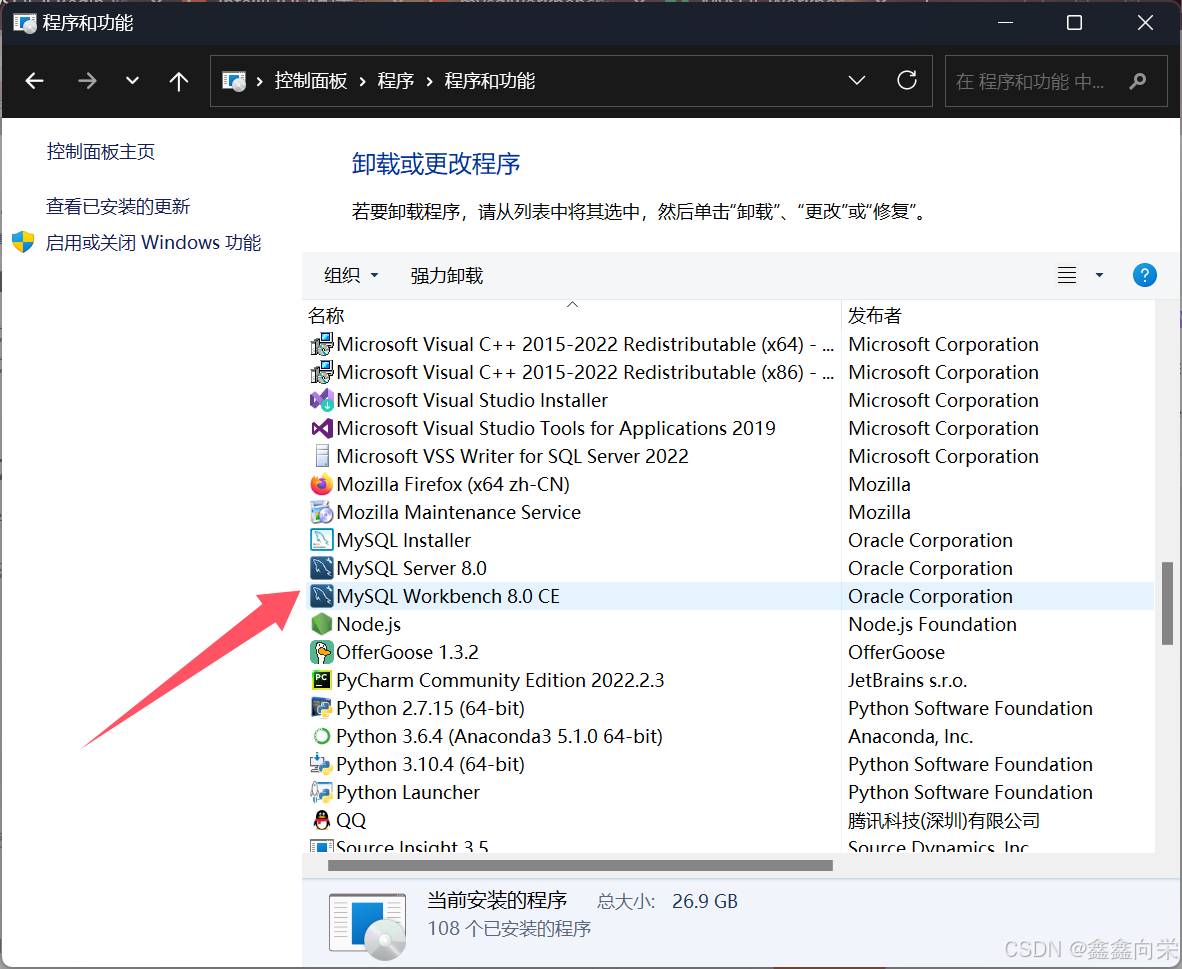The height and width of the screenshot is (969, 1182).
Task: Select Microsoft Visual Studio Installer icon
Action: (322, 400)
